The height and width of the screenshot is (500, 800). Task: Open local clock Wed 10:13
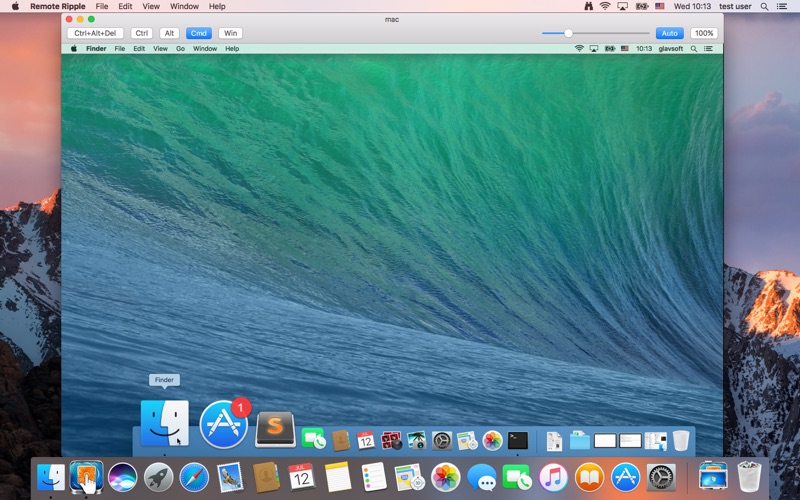click(x=692, y=6)
